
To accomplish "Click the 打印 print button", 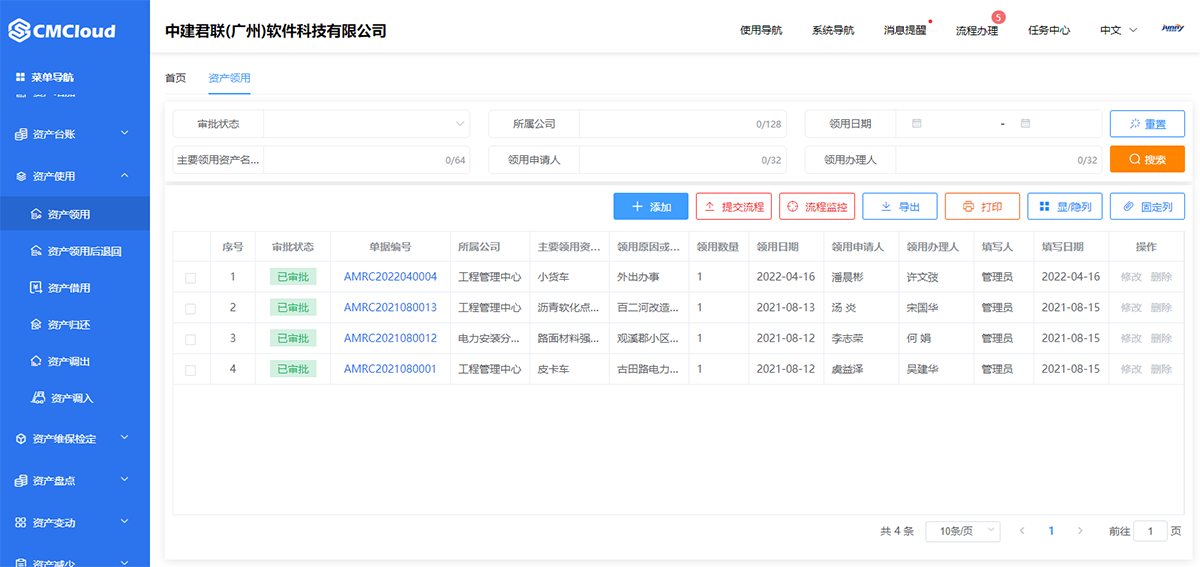I will [x=982, y=206].
